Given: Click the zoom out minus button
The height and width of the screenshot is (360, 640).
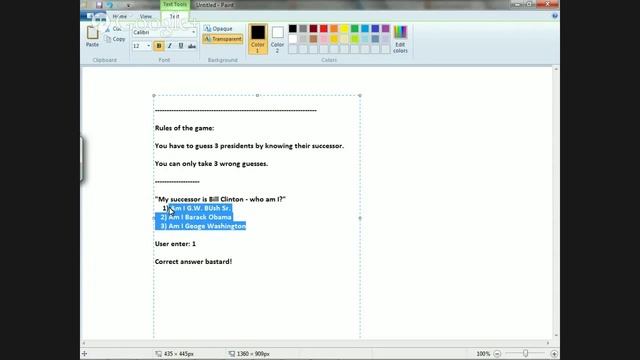Looking at the screenshot, I should point(497,354).
